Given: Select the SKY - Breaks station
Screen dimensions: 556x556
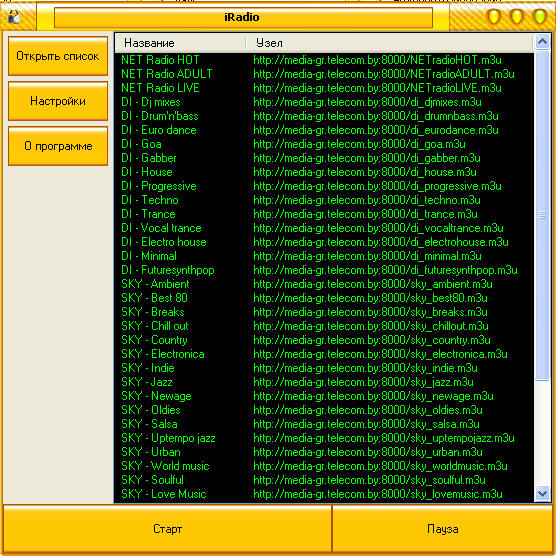Looking at the screenshot, I should (x=153, y=312).
